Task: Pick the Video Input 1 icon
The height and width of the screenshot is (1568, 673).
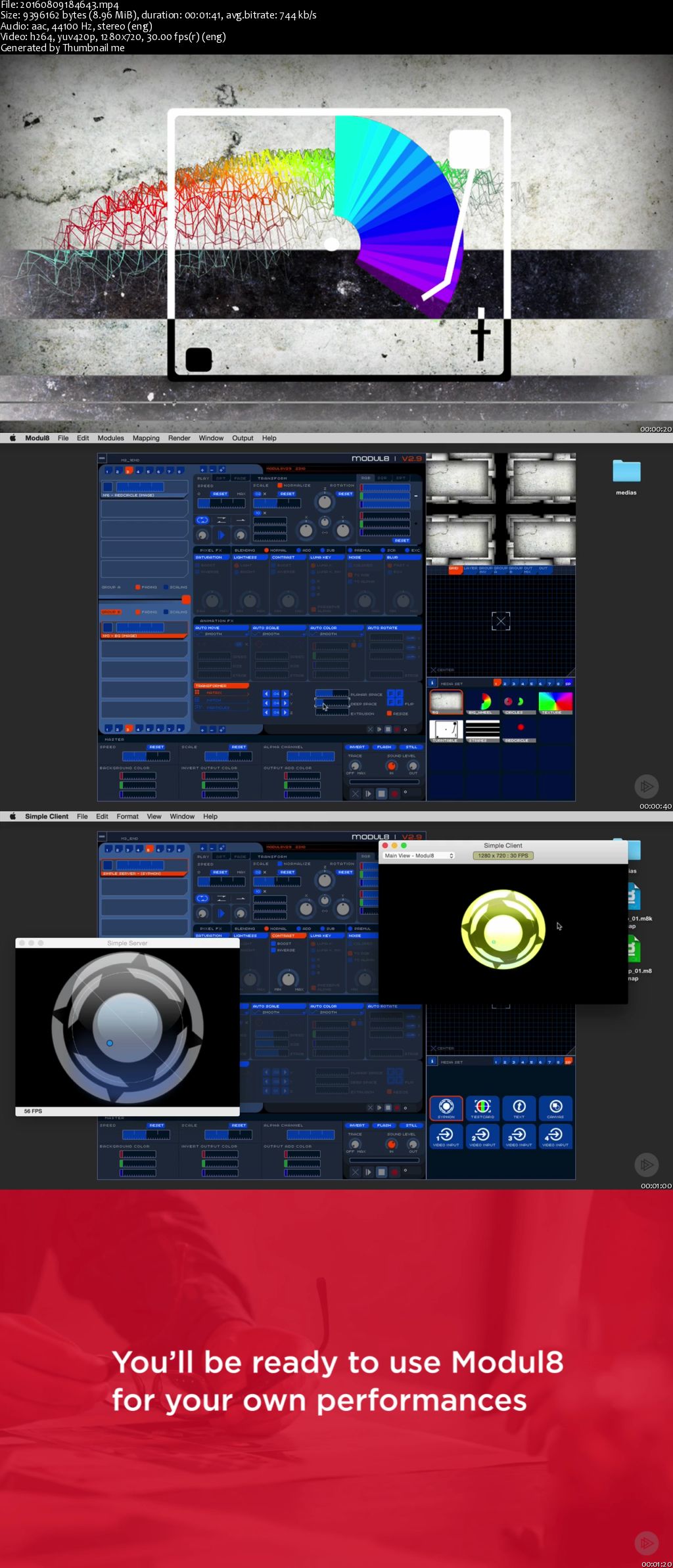Action: pos(446,1136)
